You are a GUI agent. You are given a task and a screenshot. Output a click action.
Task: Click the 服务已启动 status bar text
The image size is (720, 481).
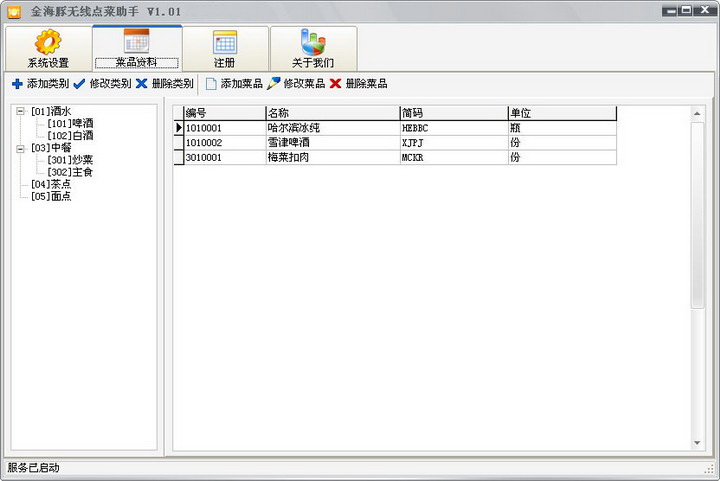click(x=34, y=468)
